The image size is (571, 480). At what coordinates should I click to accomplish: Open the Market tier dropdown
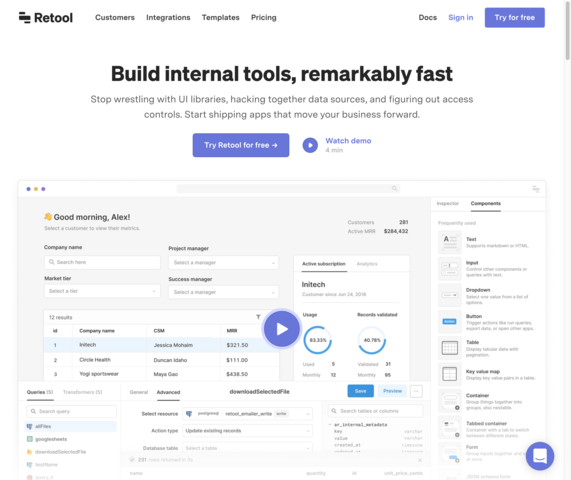[102, 291]
